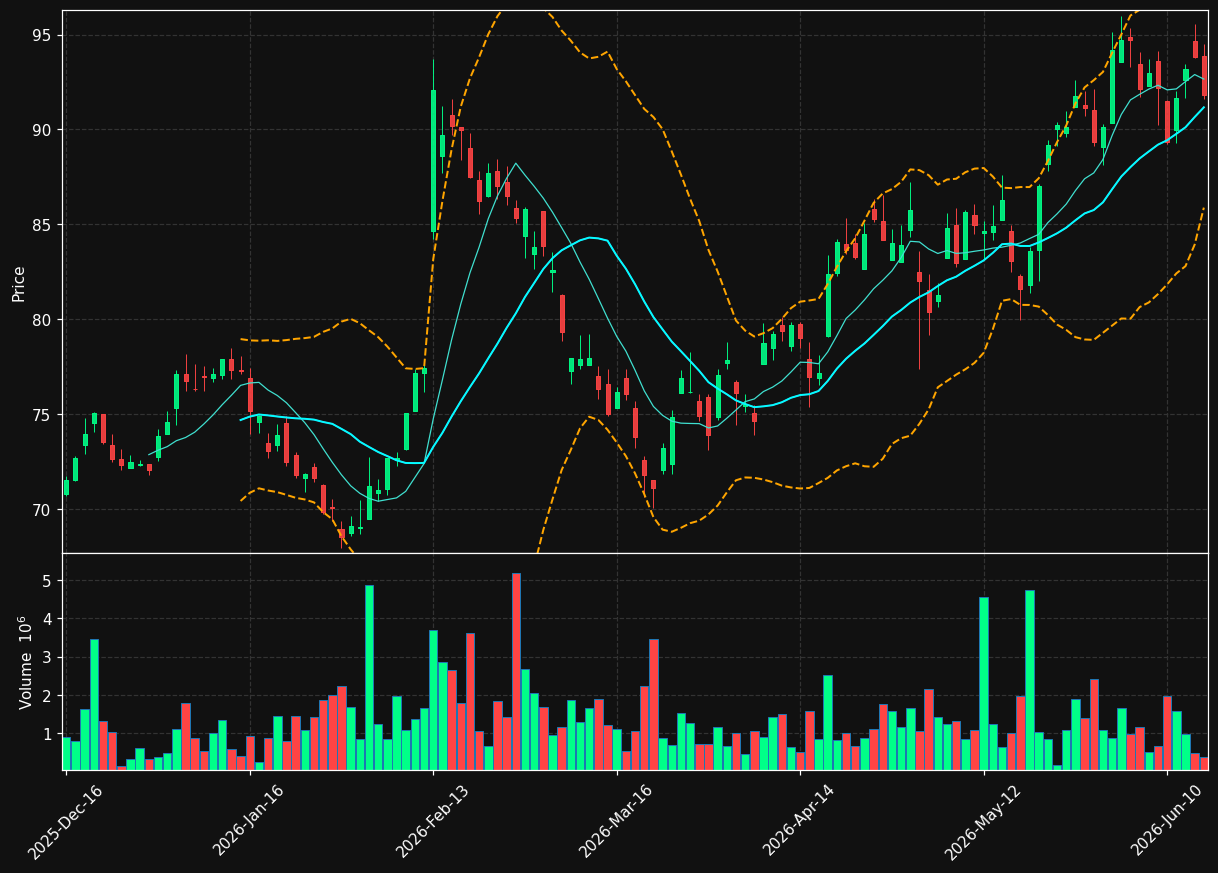Click the 70 price axis label
The height and width of the screenshot is (873, 1218).
click(43, 510)
